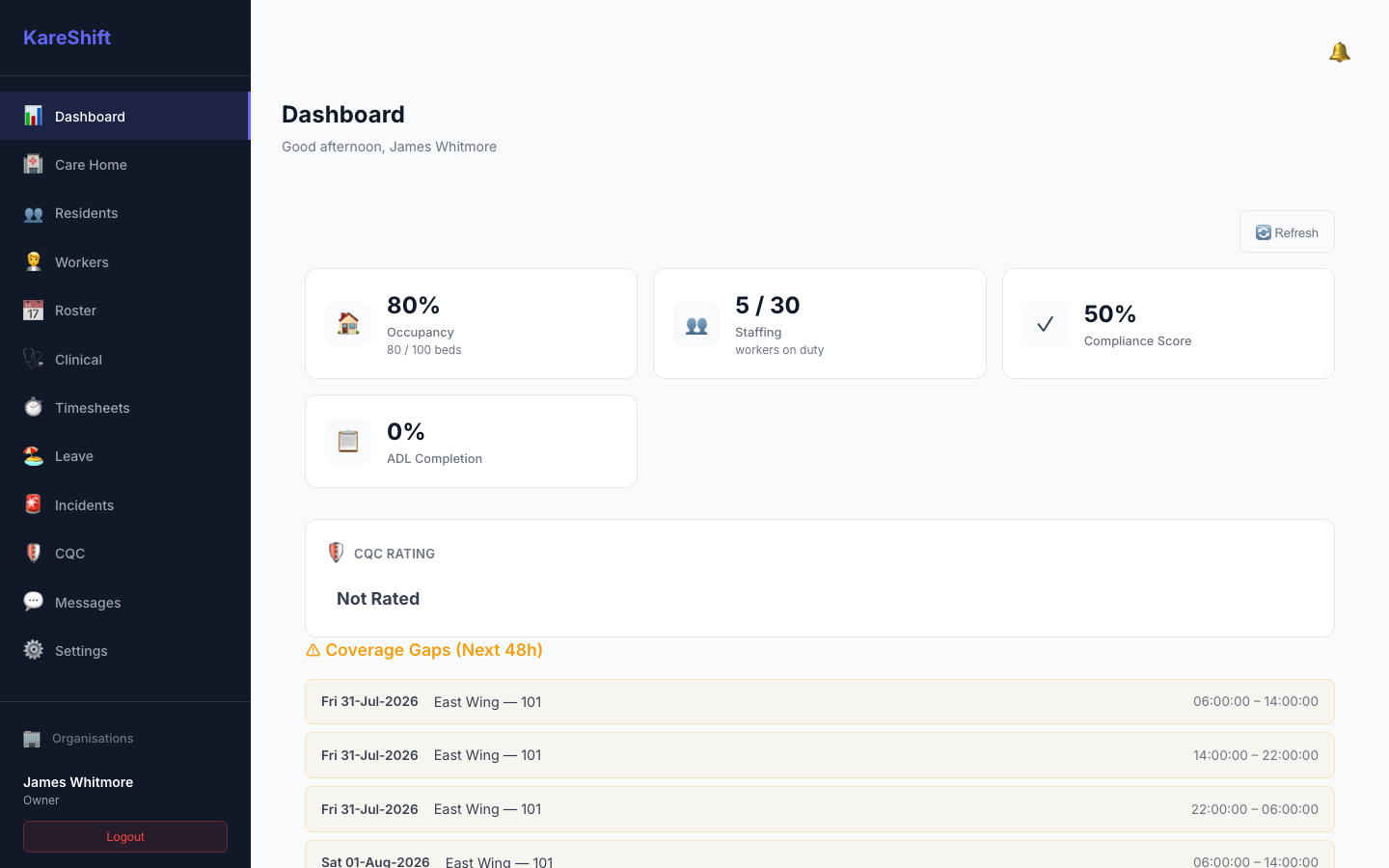Image resolution: width=1389 pixels, height=868 pixels.
Task: Navigate to the Roster page
Action: (125, 311)
